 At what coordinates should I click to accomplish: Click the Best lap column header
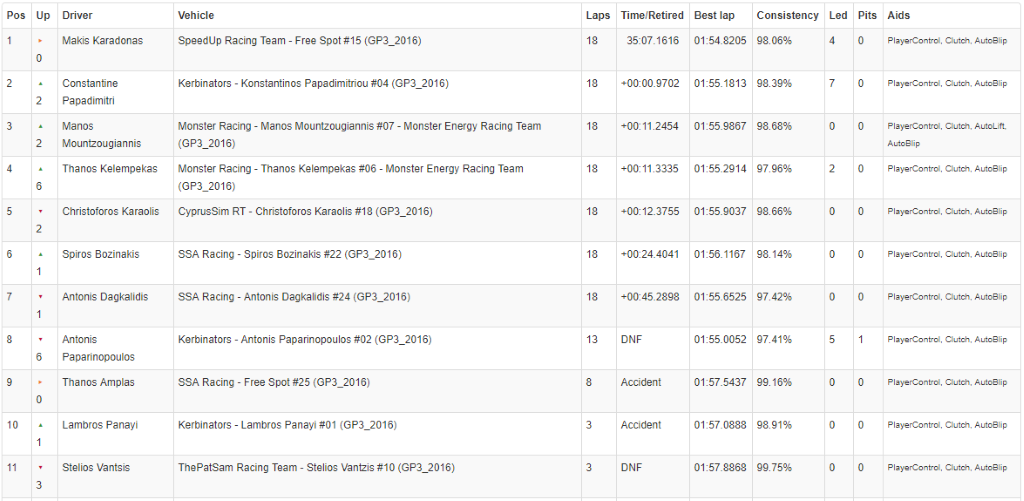pos(713,16)
